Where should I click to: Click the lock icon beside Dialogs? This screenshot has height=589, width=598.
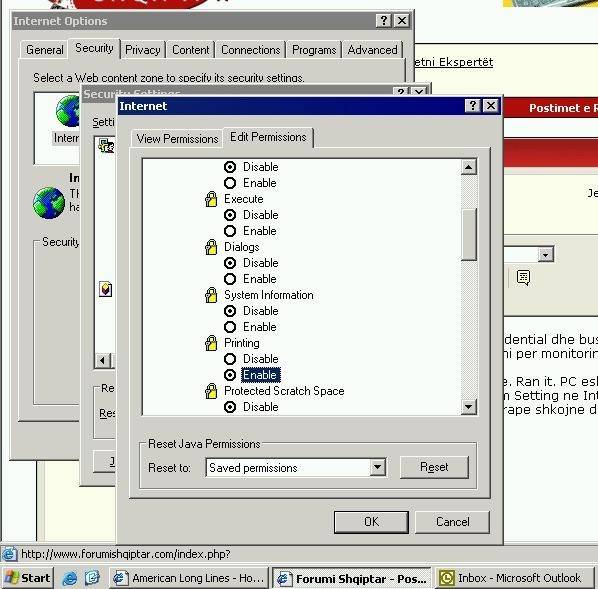[211, 247]
